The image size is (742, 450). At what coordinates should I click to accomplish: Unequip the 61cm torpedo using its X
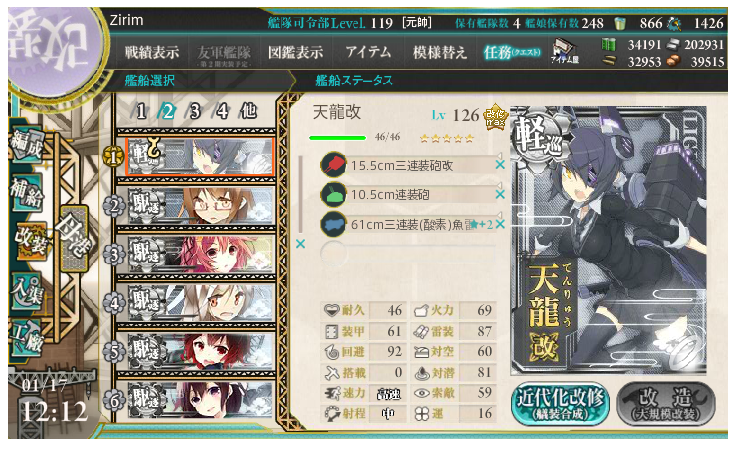(500, 224)
